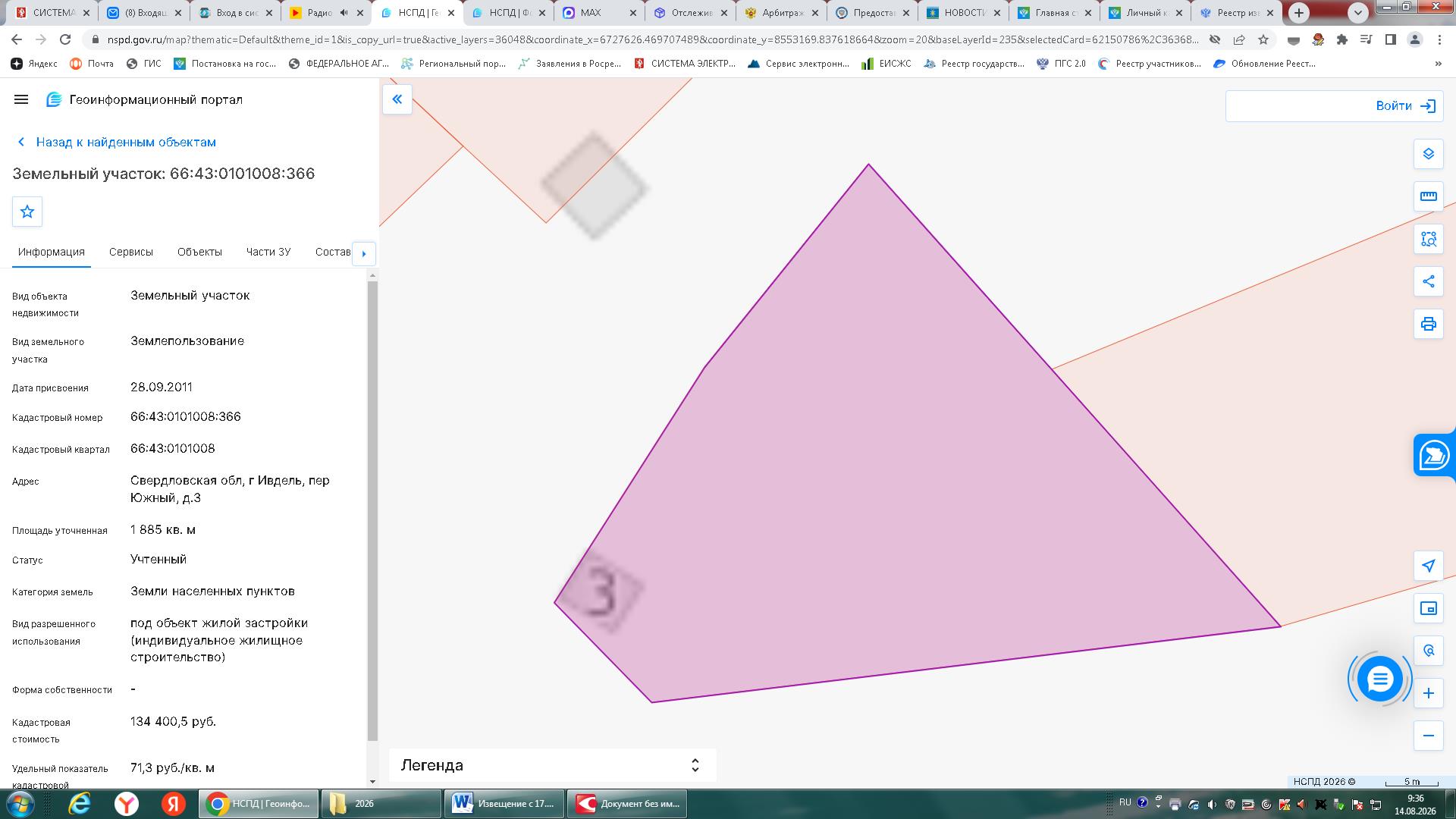Switch to the Части ЗУ tab
The height and width of the screenshot is (819, 1456).
[268, 252]
